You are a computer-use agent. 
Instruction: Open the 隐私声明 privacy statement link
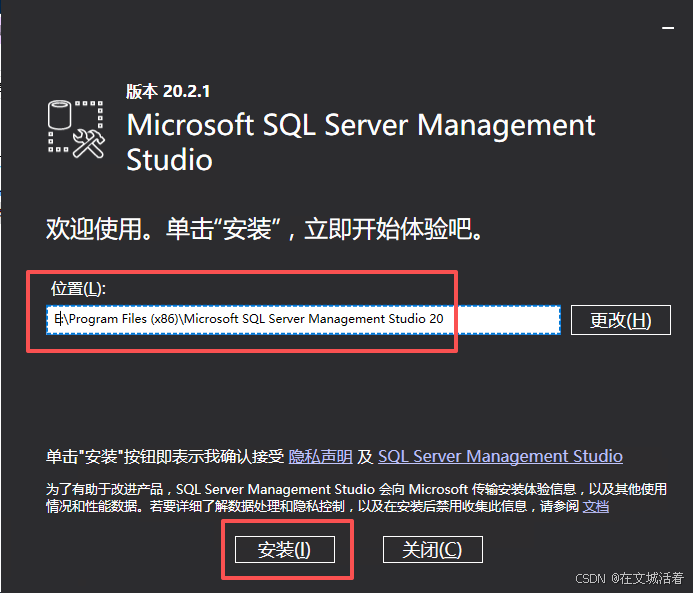click(x=320, y=456)
